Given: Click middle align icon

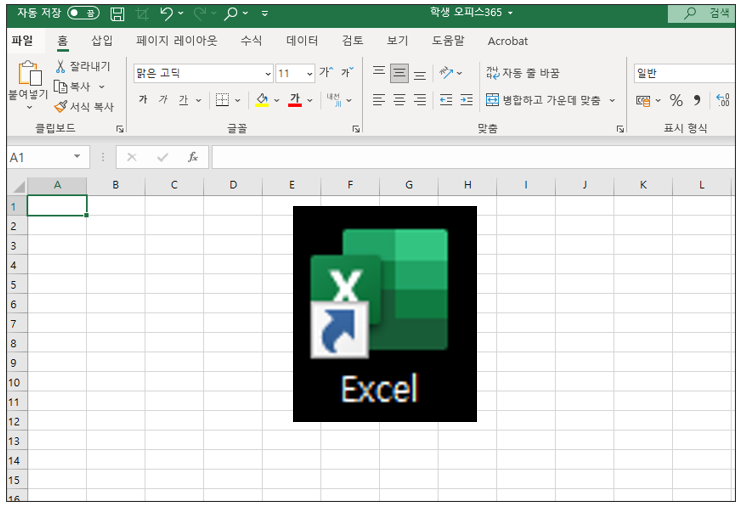Looking at the screenshot, I should click(x=399, y=73).
